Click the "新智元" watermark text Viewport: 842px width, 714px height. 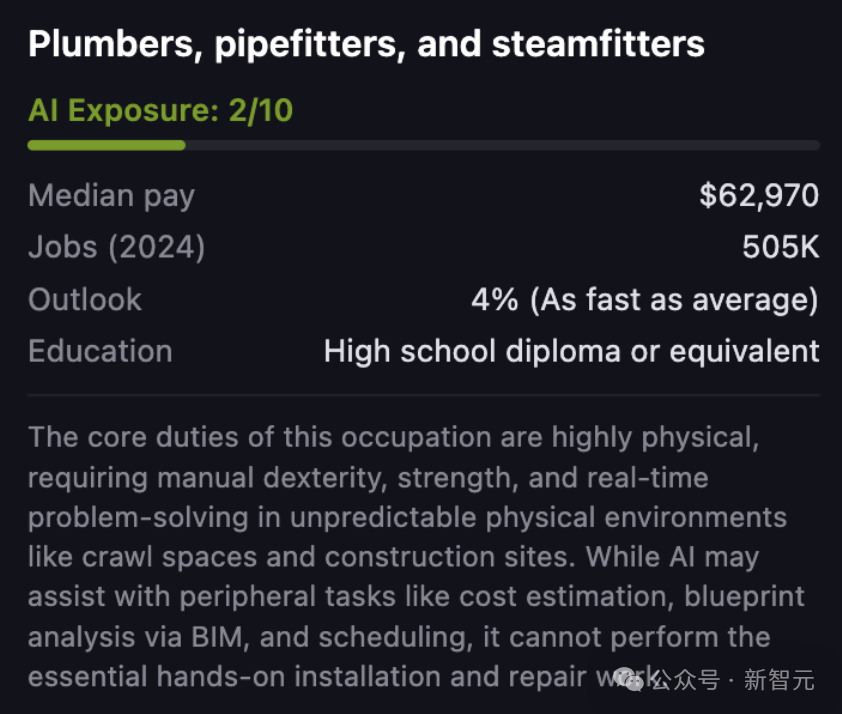786,681
